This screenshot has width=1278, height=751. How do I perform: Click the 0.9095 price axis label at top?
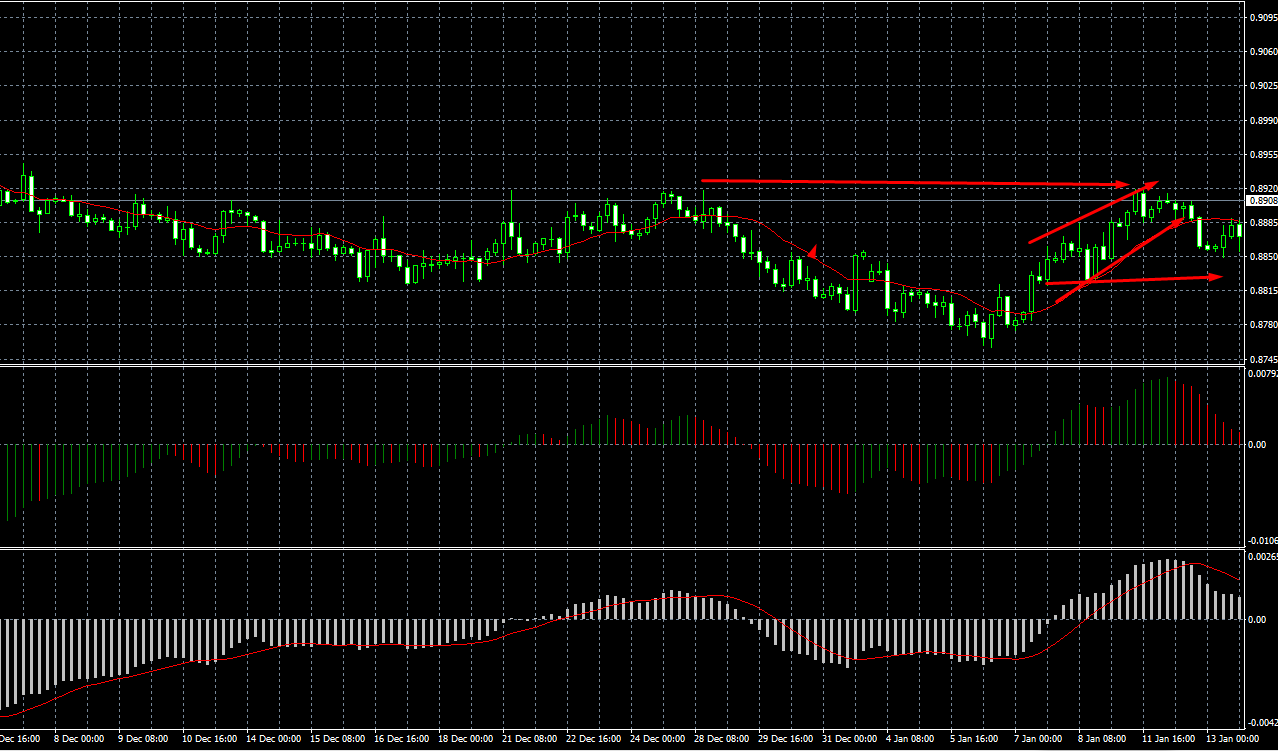(1262, 18)
